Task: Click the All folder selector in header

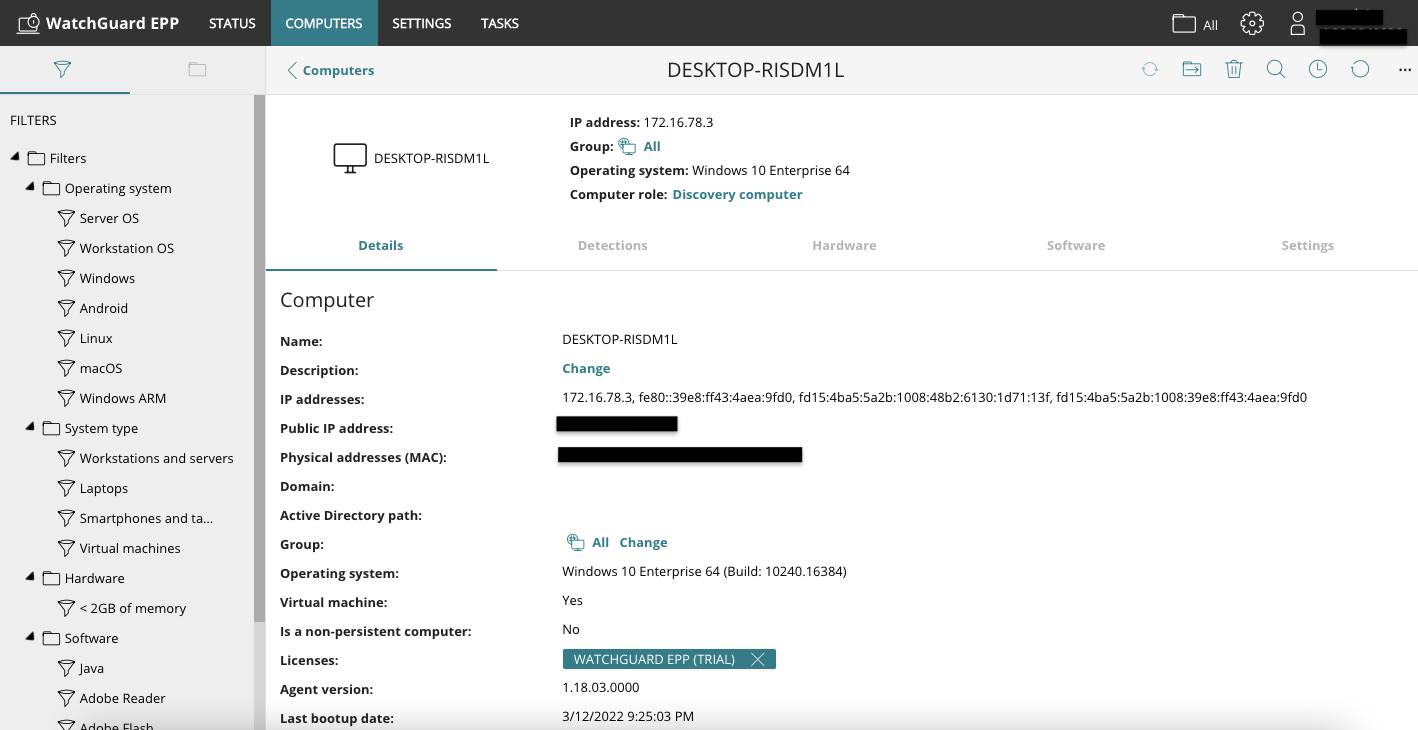Action: tap(1195, 23)
